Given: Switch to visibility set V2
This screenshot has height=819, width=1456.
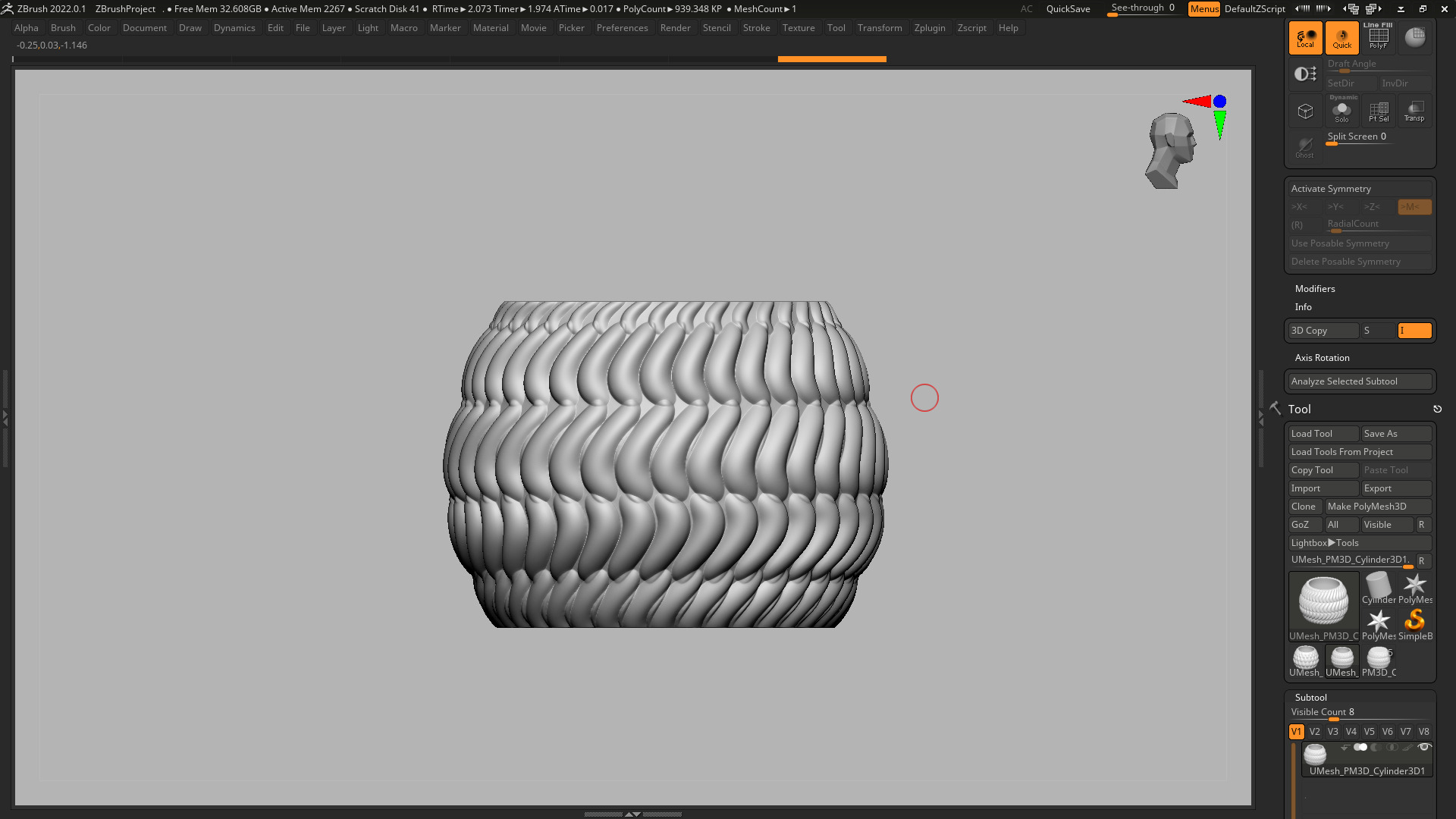Looking at the screenshot, I should tap(1314, 732).
